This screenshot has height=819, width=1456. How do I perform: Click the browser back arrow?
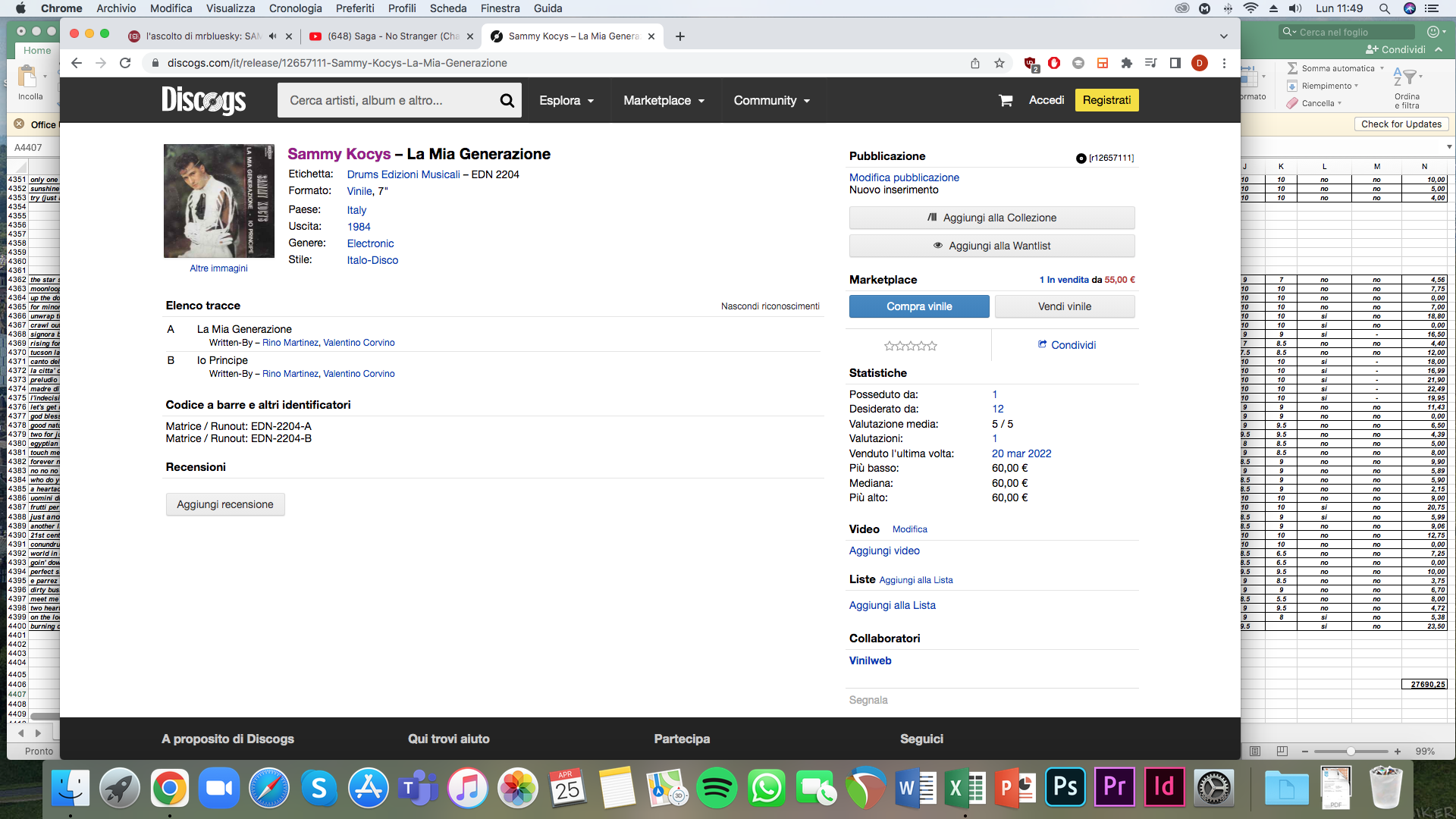pyautogui.click(x=77, y=63)
